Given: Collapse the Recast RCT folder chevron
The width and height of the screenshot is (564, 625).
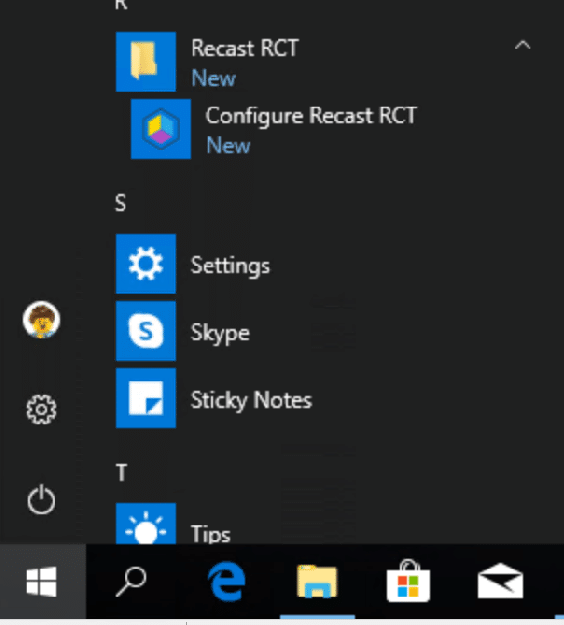Looking at the screenshot, I should [522, 45].
